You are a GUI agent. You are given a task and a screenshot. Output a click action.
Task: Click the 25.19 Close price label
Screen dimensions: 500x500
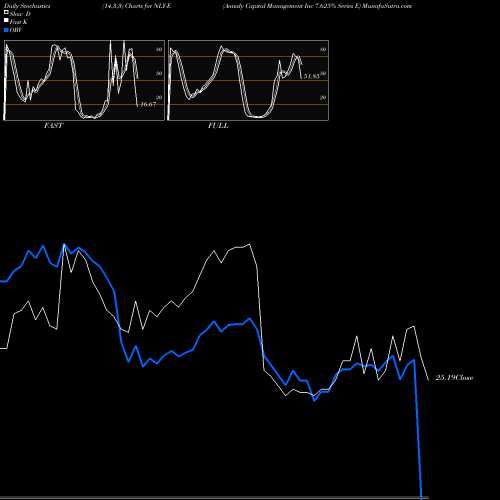point(454,378)
